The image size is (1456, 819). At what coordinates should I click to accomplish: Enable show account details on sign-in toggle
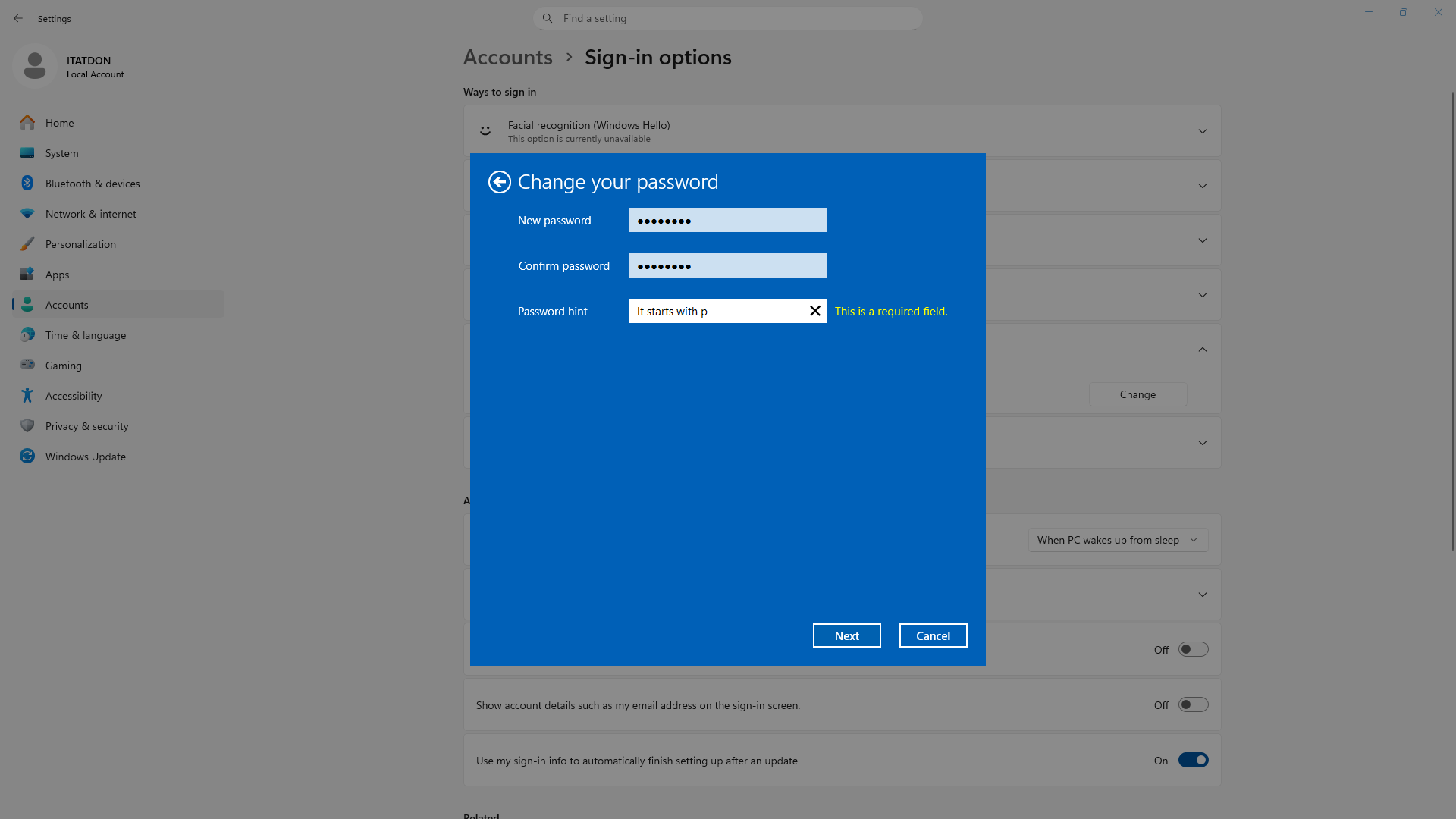pos(1193,705)
